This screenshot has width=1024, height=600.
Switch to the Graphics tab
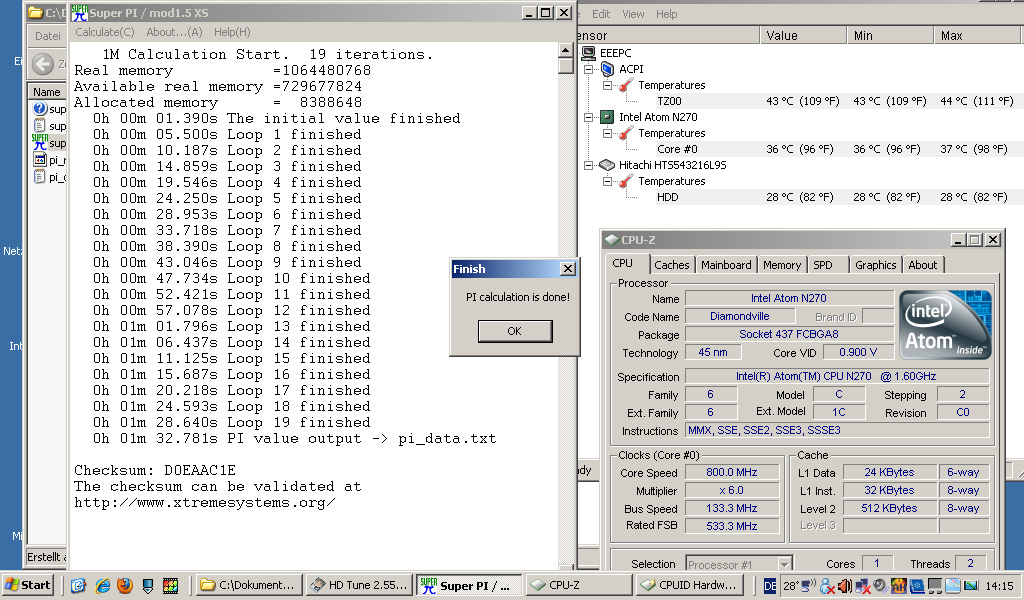click(x=876, y=264)
